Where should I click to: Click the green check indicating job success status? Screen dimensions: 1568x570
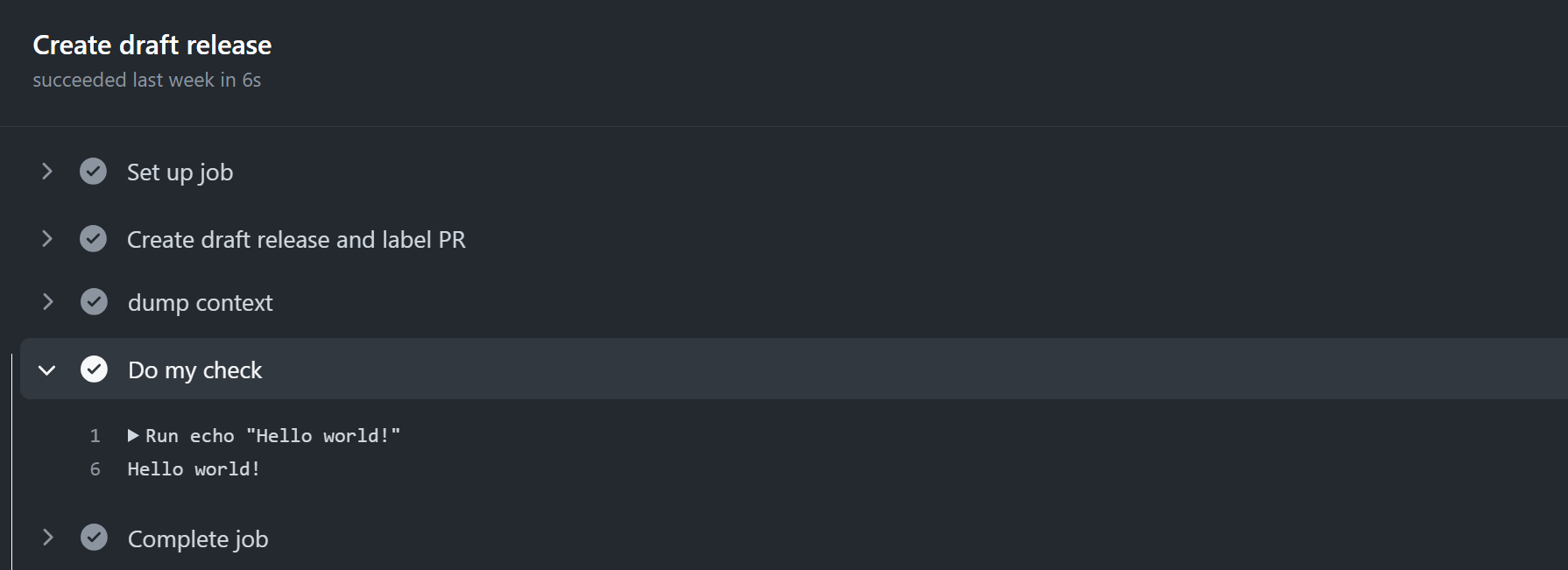click(93, 171)
